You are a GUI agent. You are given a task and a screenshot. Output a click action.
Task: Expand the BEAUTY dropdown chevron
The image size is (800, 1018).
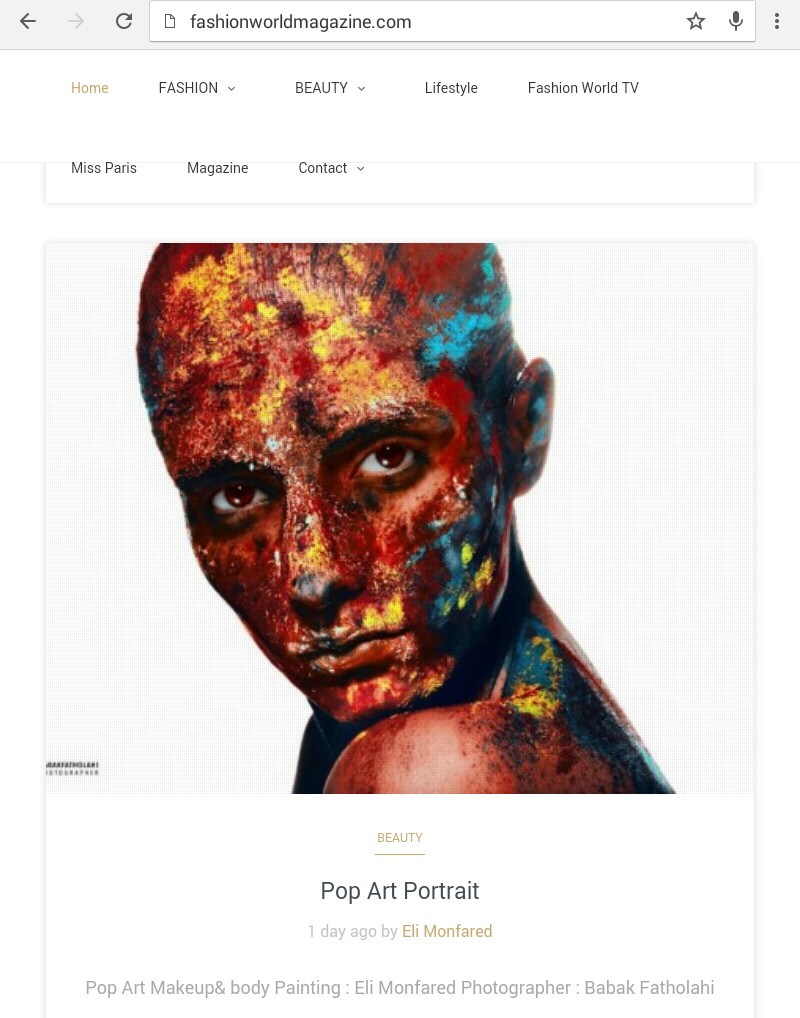[x=362, y=89]
